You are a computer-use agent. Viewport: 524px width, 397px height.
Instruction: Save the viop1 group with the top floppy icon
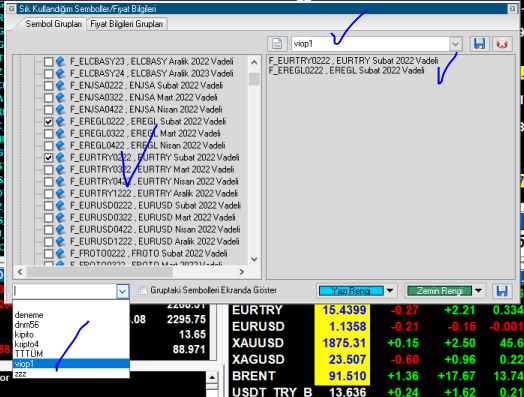click(x=480, y=44)
